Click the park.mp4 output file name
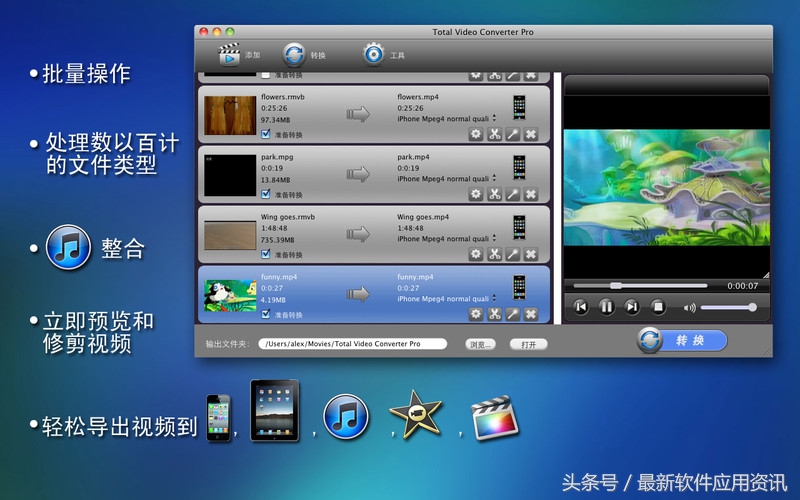 click(413, 157)
